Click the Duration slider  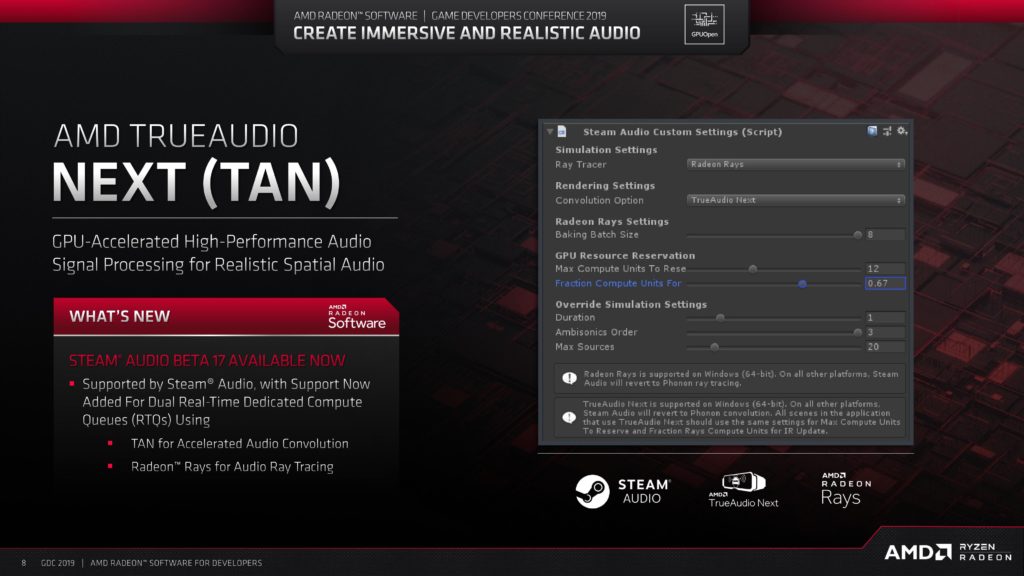tap(774, 318)
